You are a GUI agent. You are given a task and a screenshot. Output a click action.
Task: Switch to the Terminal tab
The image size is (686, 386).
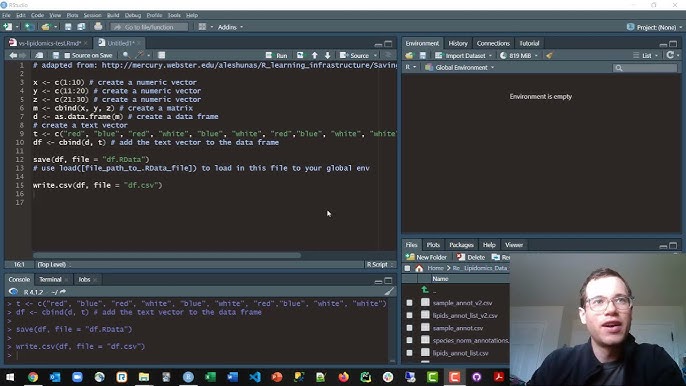point(50,279)
